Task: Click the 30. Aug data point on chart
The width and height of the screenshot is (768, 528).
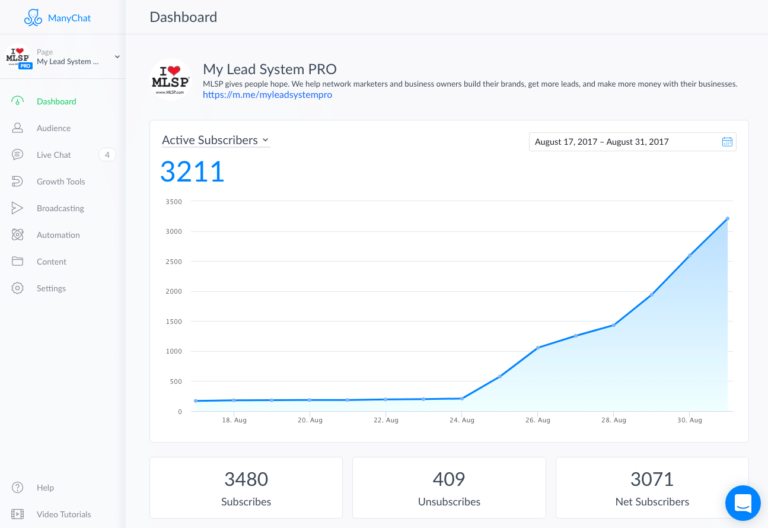Action: (690, 256)
